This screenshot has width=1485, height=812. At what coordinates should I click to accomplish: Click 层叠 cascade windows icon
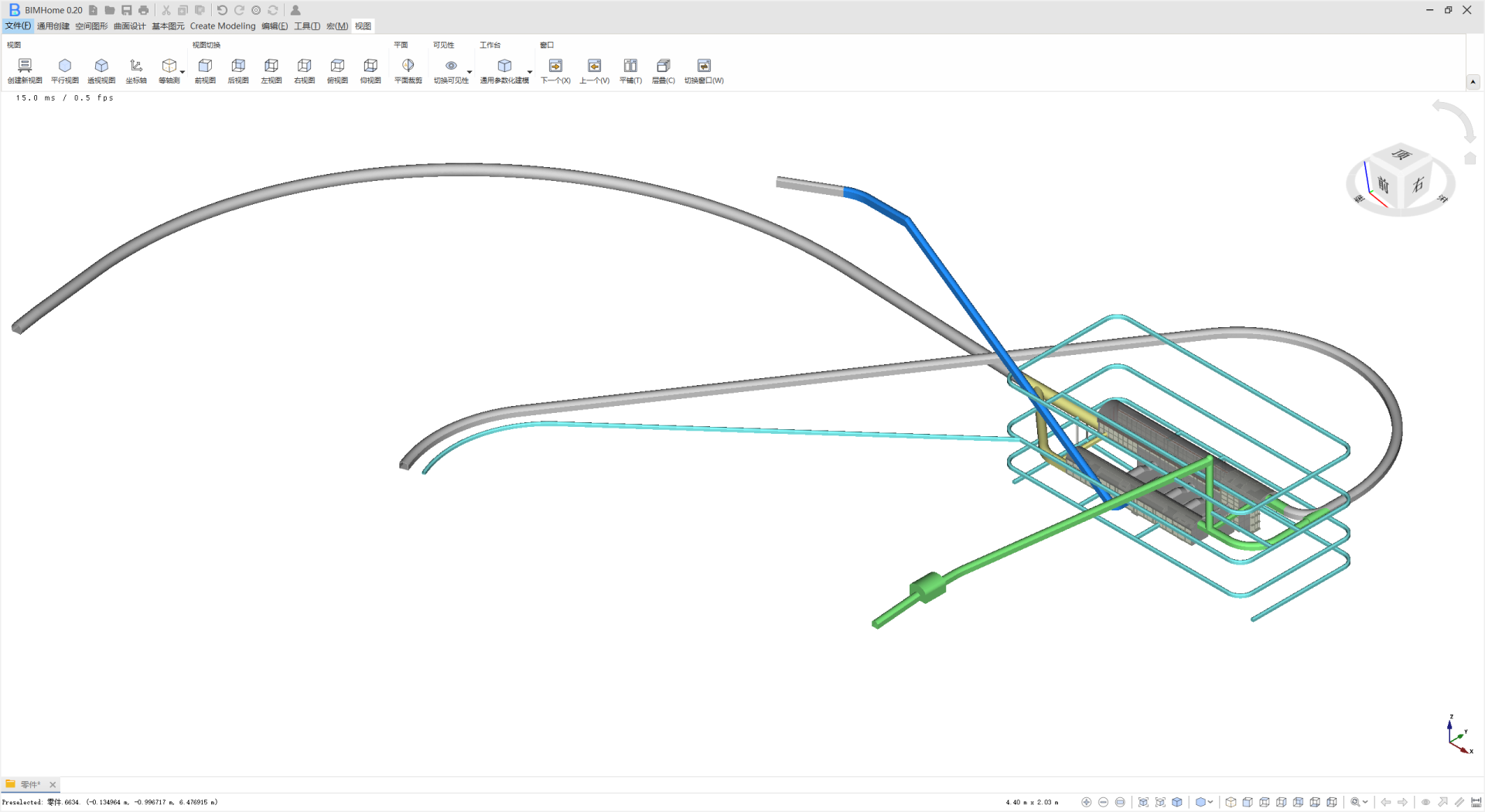coord(663,67)
